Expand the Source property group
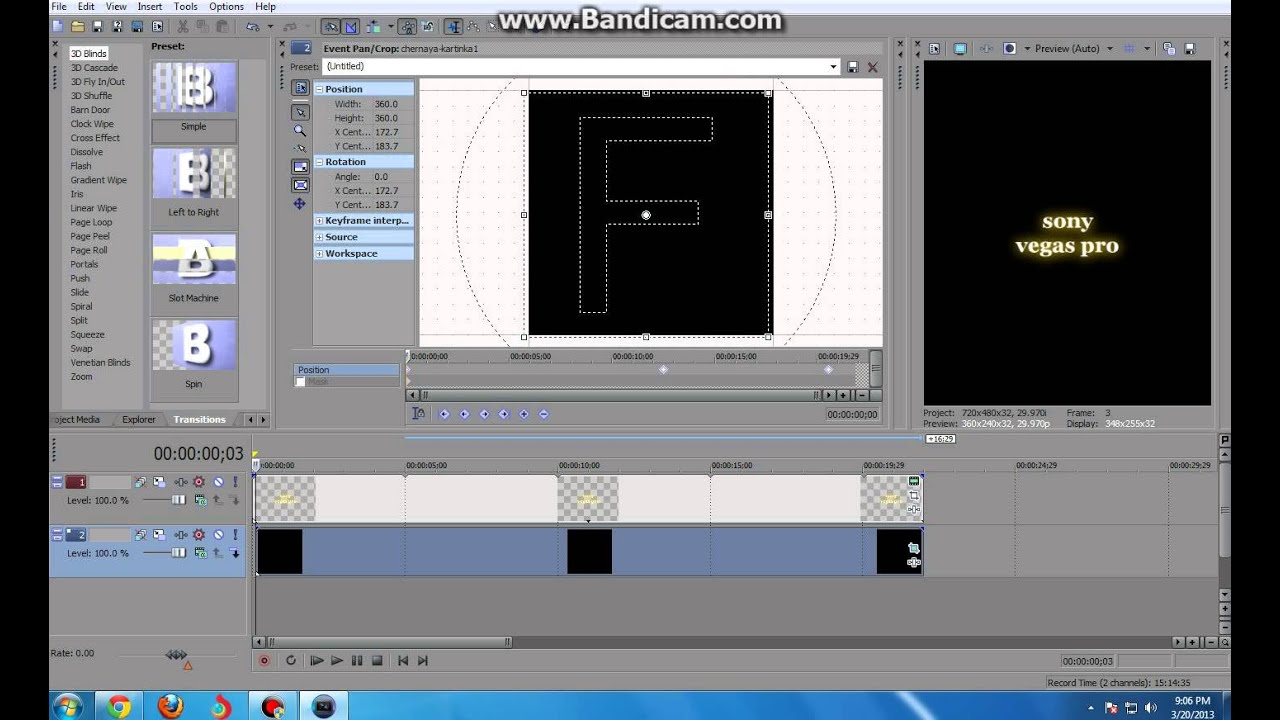This screenshot has height=720, width=1280. (319, 238)
